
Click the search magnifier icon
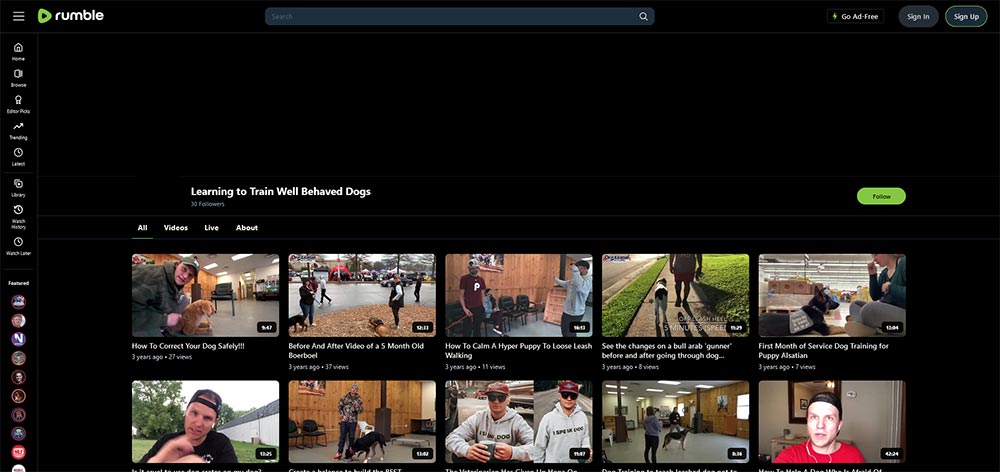click(643, 17)
